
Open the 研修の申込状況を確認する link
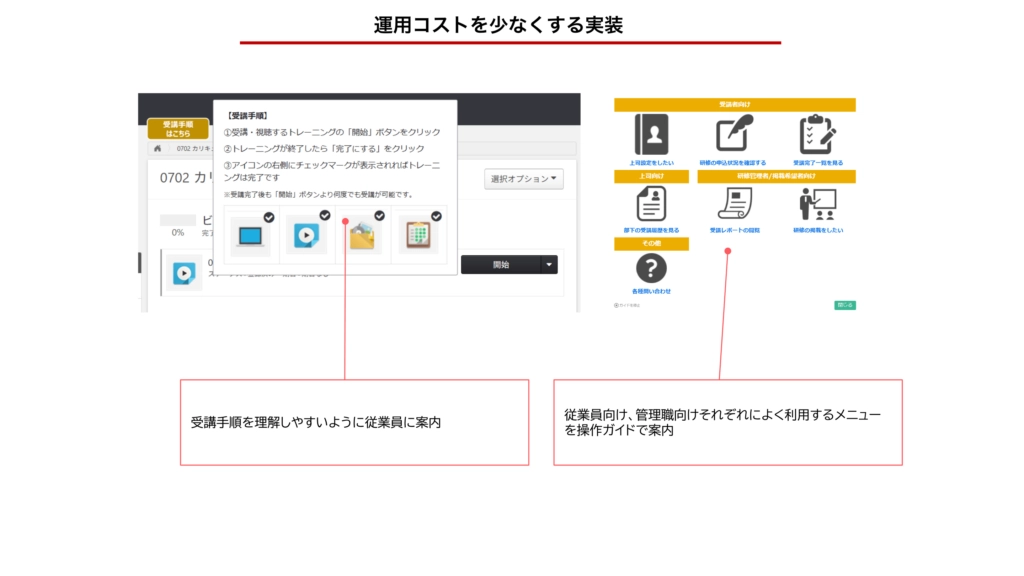[733, 163]
